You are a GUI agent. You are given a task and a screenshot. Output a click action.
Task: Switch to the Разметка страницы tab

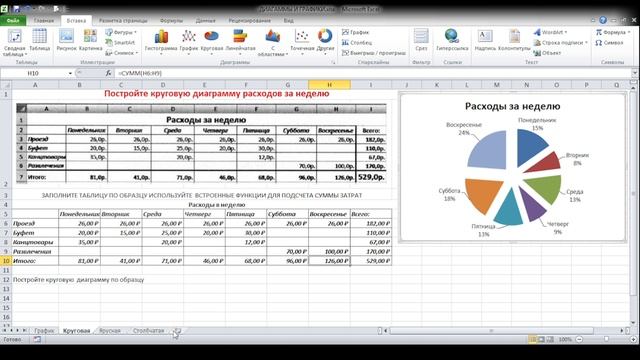(123, 20)
